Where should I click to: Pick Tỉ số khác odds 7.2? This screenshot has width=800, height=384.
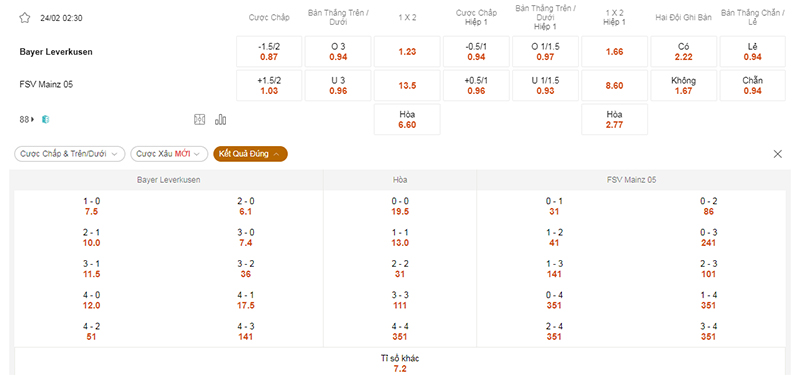tap(400, 363)
